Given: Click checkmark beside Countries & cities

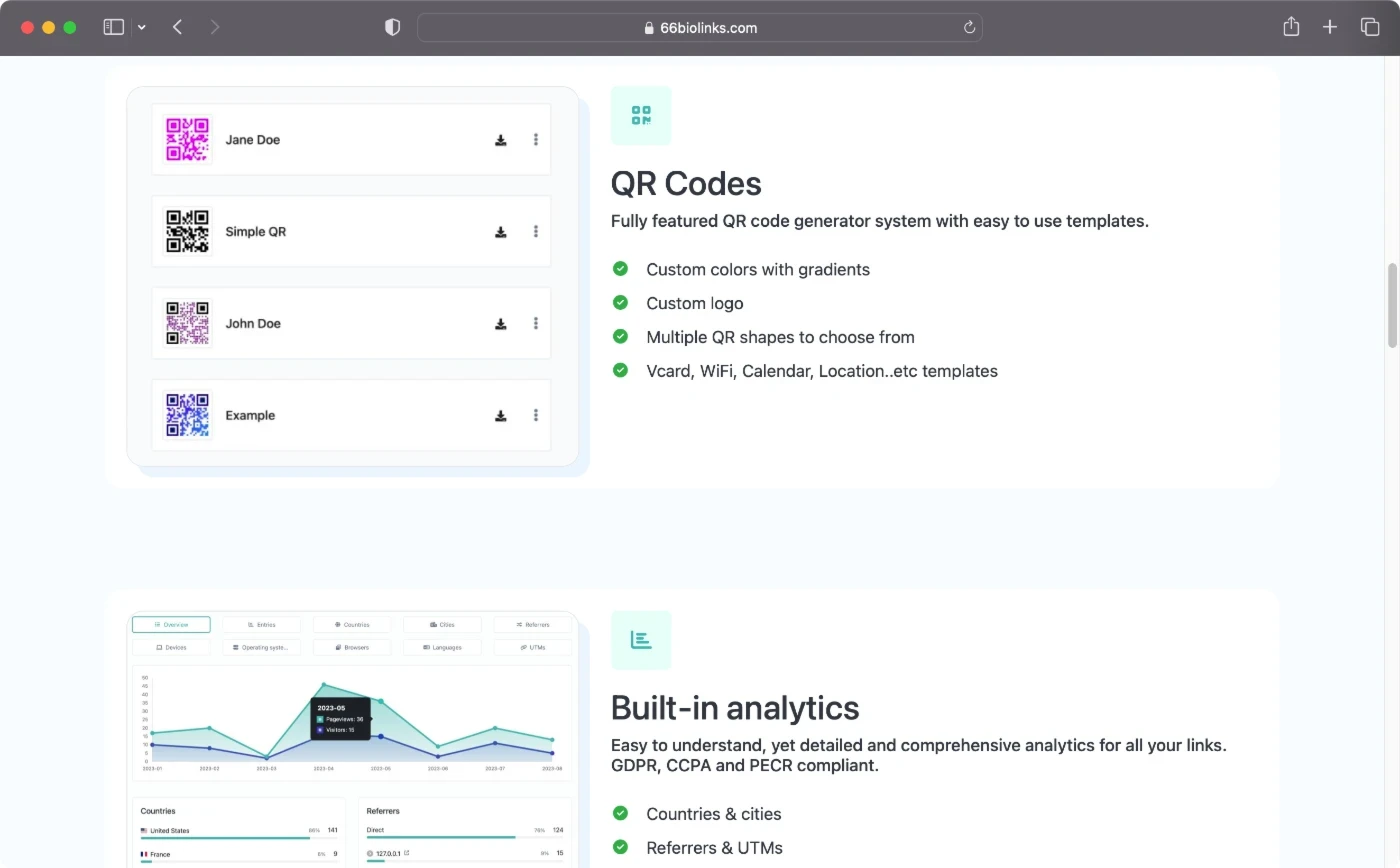Looking at the screenshot, I should pyautogui.click(x=620, y=814).
